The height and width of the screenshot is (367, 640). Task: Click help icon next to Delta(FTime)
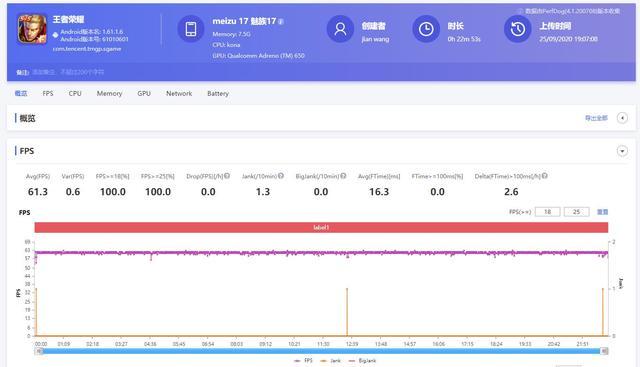click(x=544, y=176)
